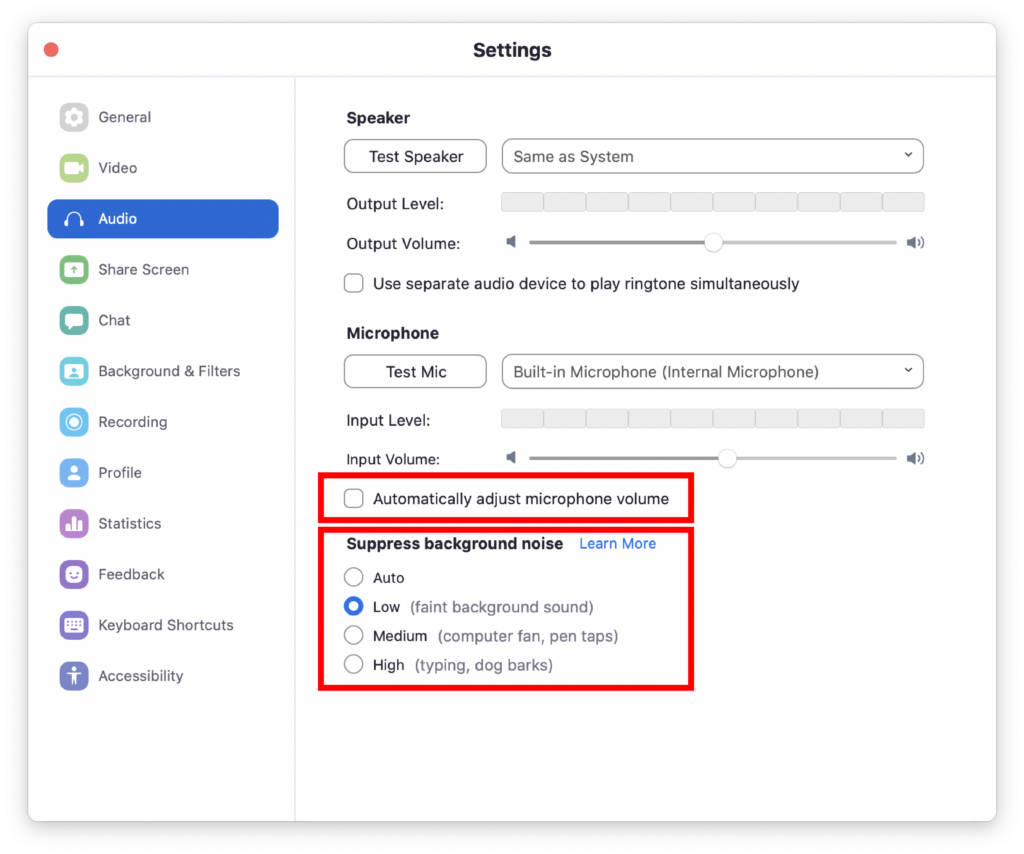
Task: Open the Accessibility label in sidebar
Action: [x=140, y=676]
